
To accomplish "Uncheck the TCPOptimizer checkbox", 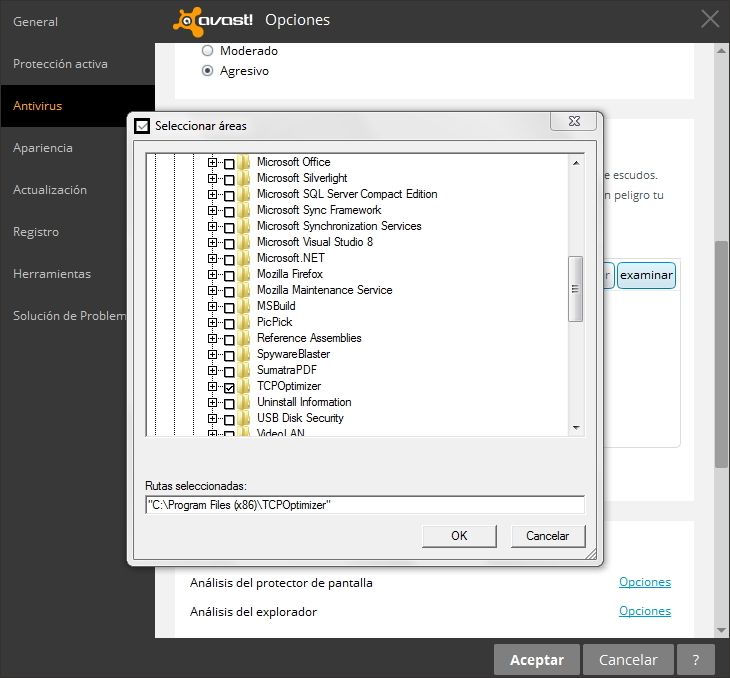I will 229,387.
